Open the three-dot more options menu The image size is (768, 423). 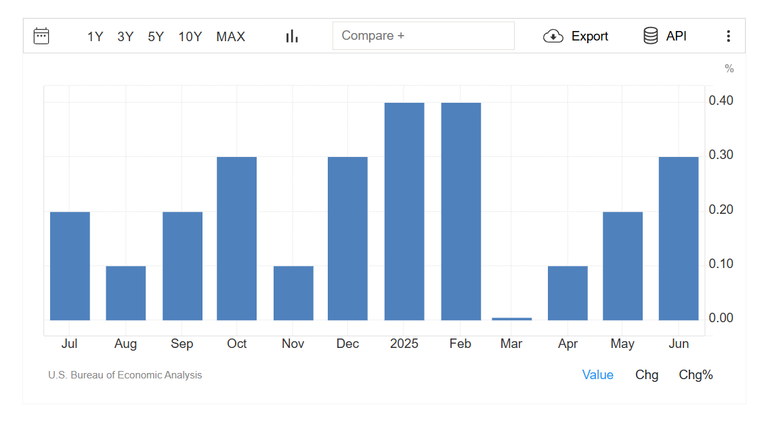click(x=728, y=36)
